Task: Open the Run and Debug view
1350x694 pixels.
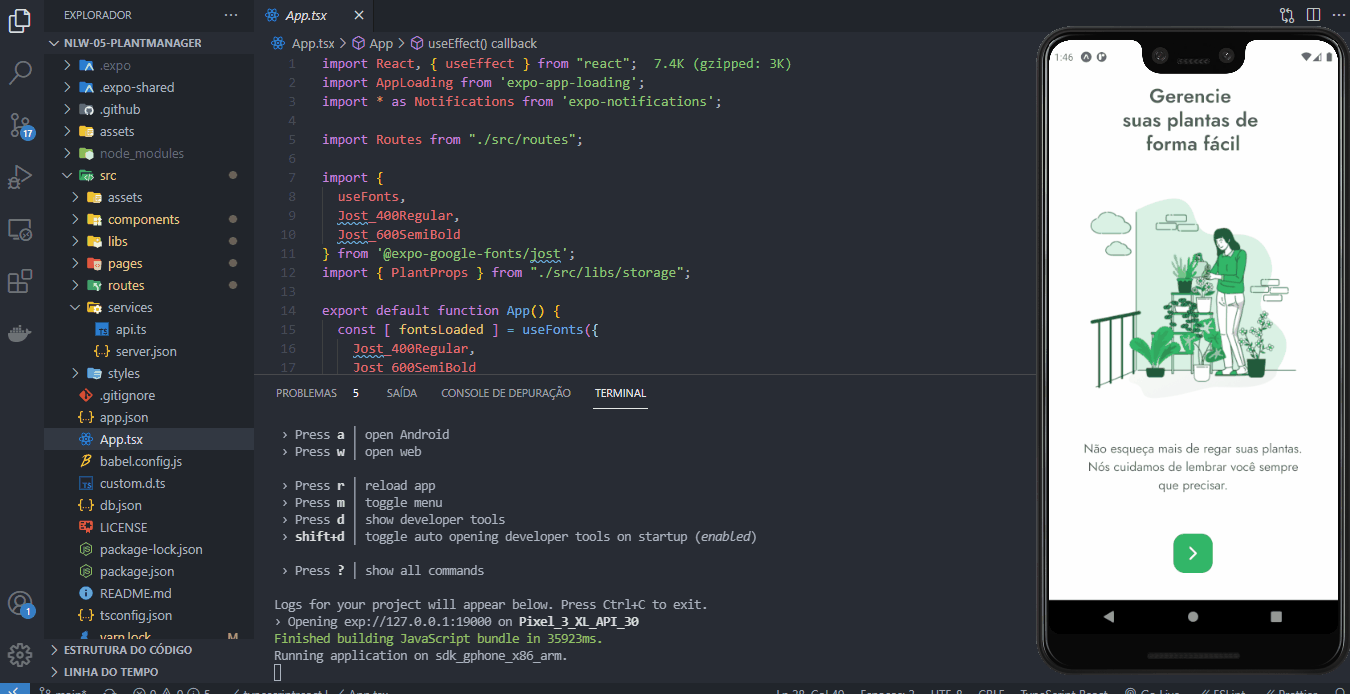Action: (20, 177)
